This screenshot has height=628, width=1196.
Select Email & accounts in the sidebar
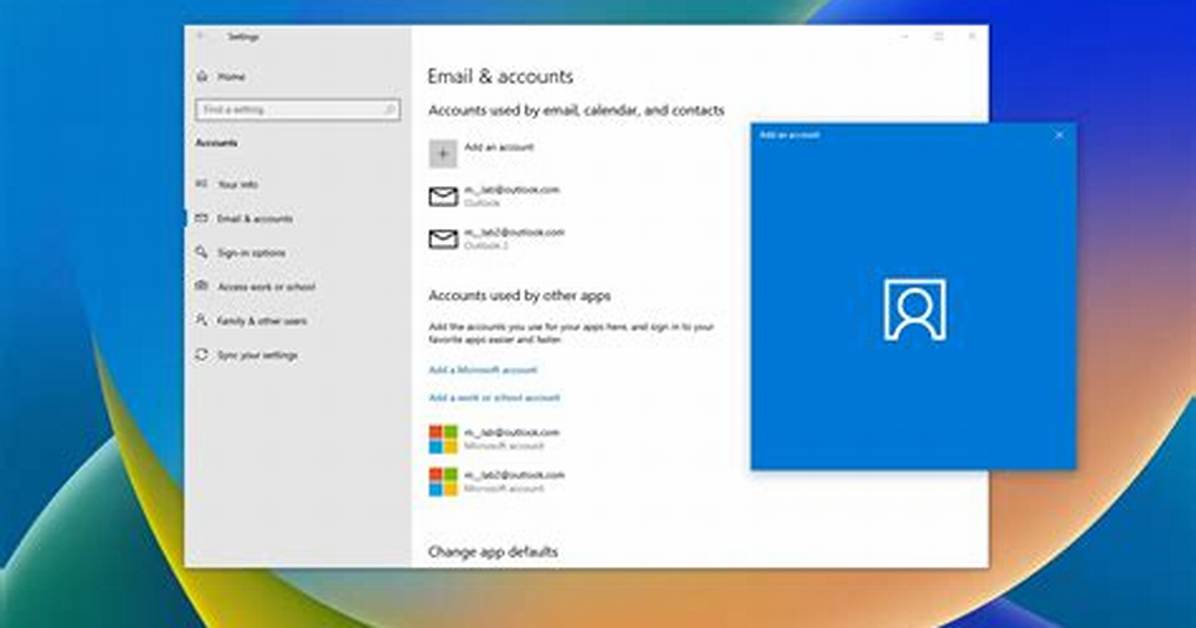pyautogui.click(x=255, y=219)
